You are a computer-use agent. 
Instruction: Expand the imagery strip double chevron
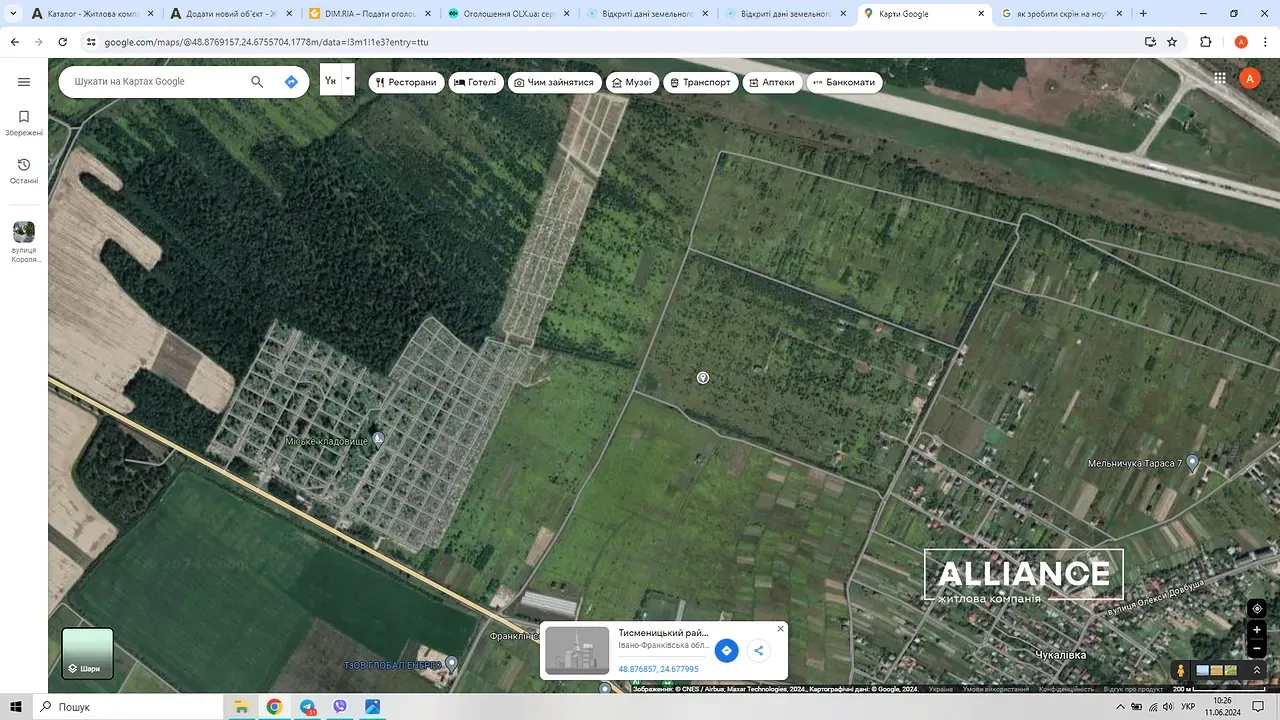point(1257,670)
